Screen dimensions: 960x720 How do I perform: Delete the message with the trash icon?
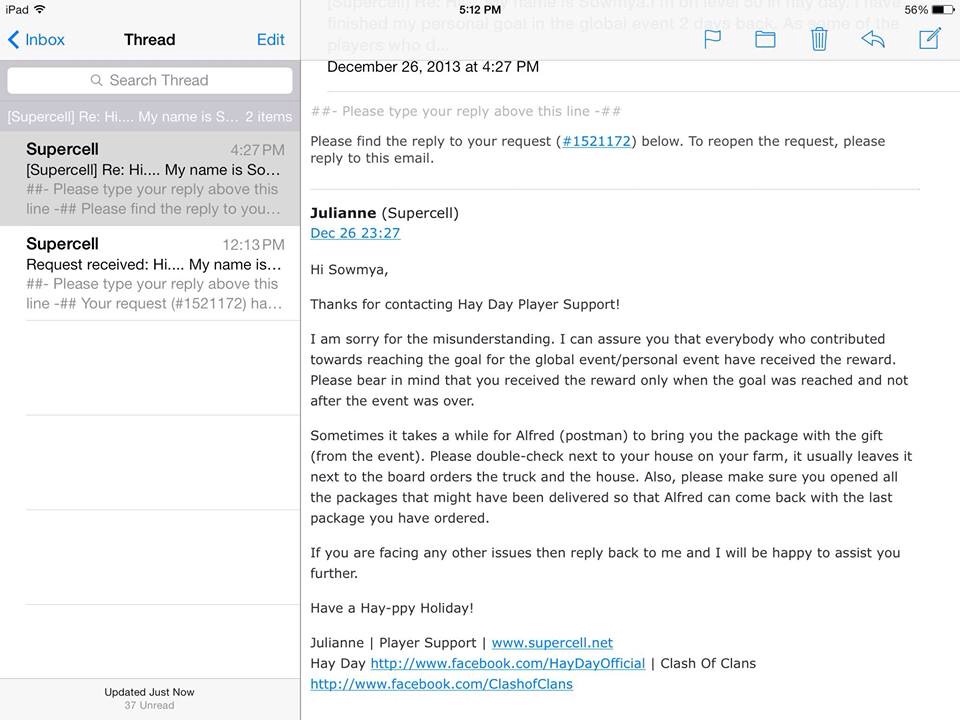(819, 39)
